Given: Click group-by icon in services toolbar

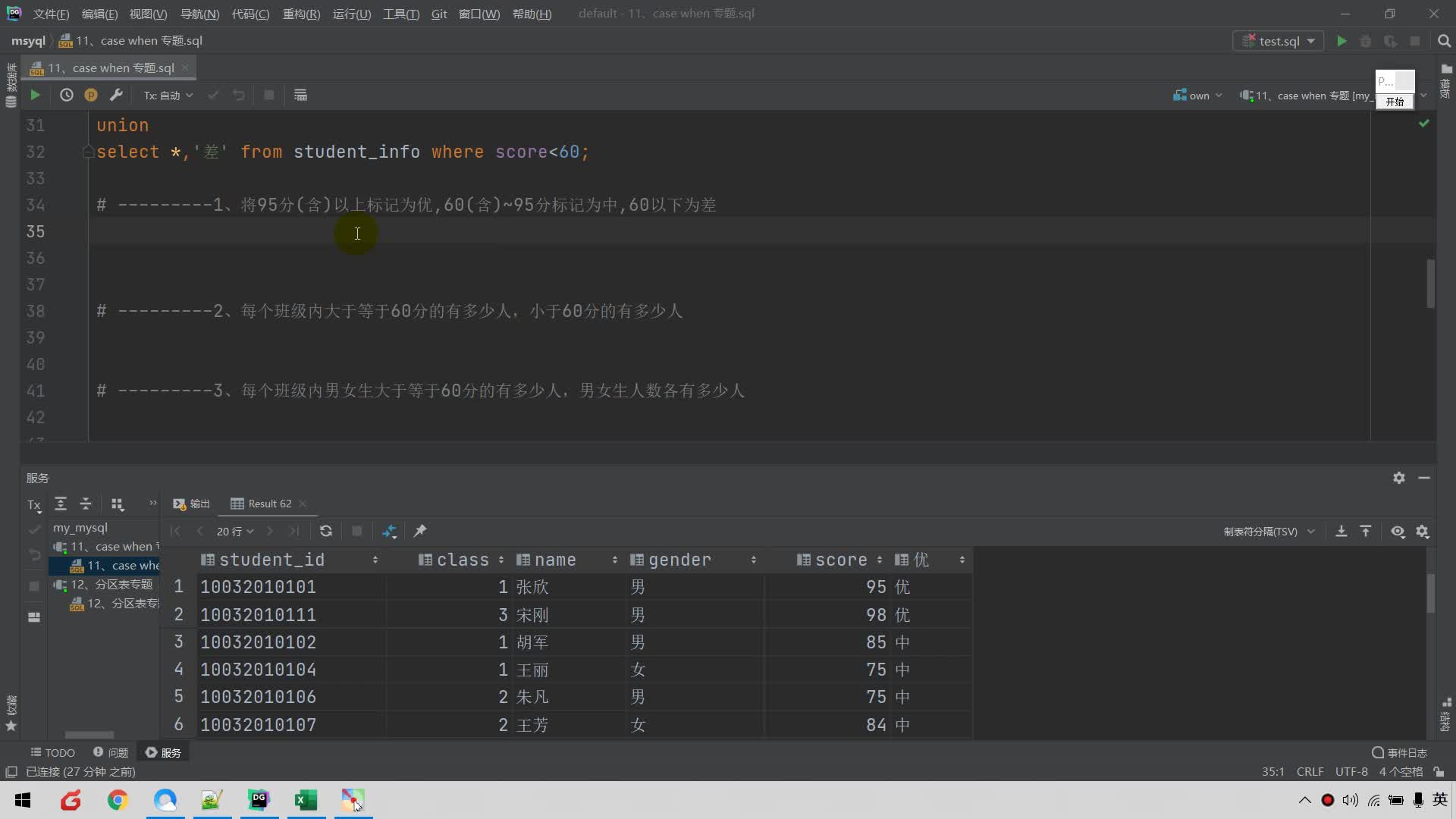Looking at the screenshot, I should point(118,504).
